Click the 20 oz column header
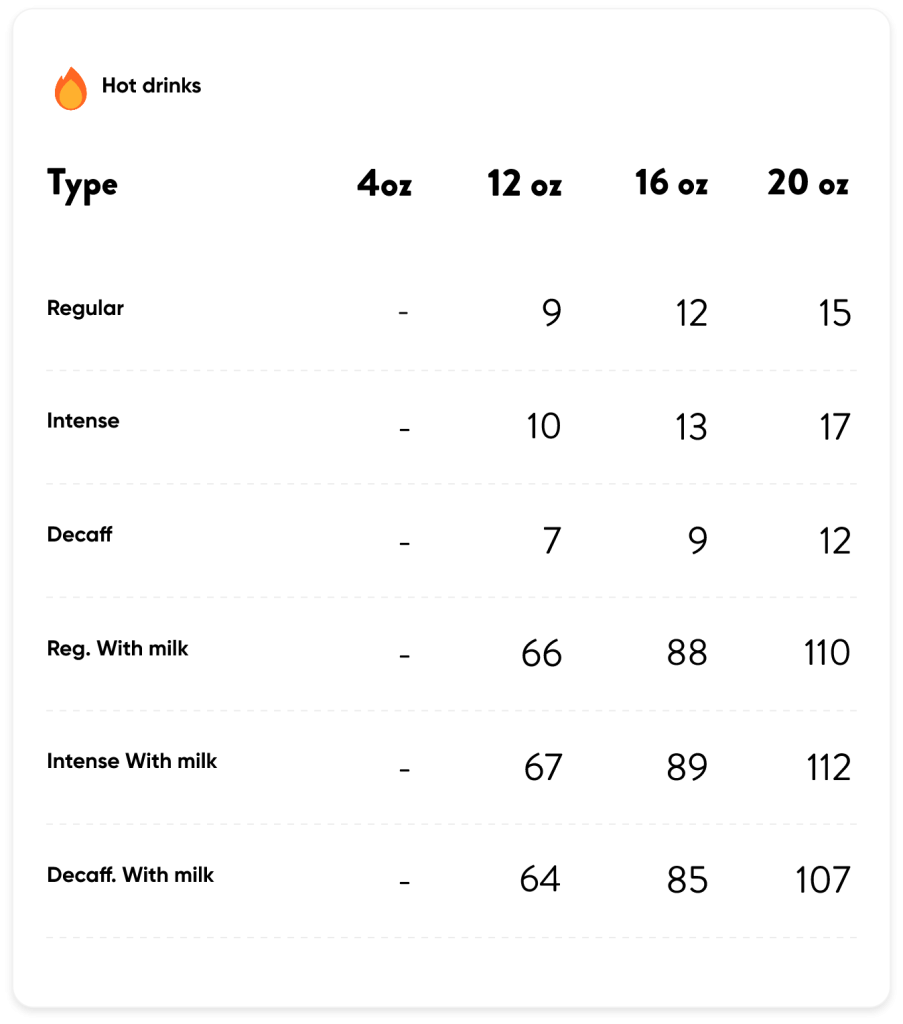 (x=808, y=182)
